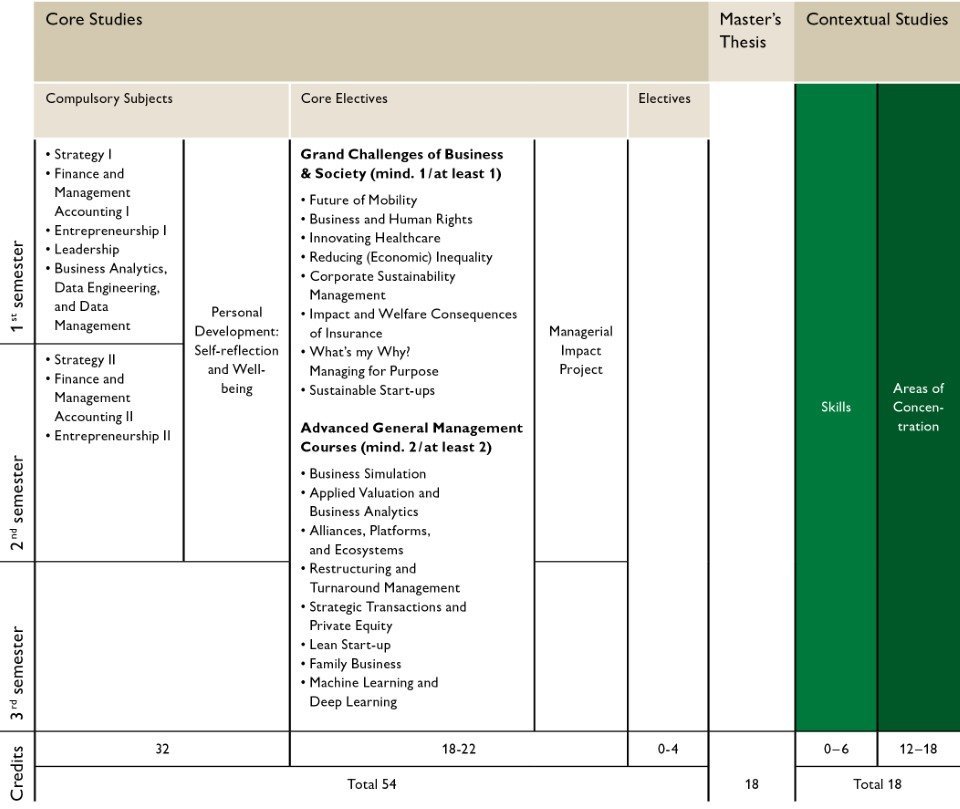Open the Contextual Studies header
960x809 pixels.
[x=876, y=20]
